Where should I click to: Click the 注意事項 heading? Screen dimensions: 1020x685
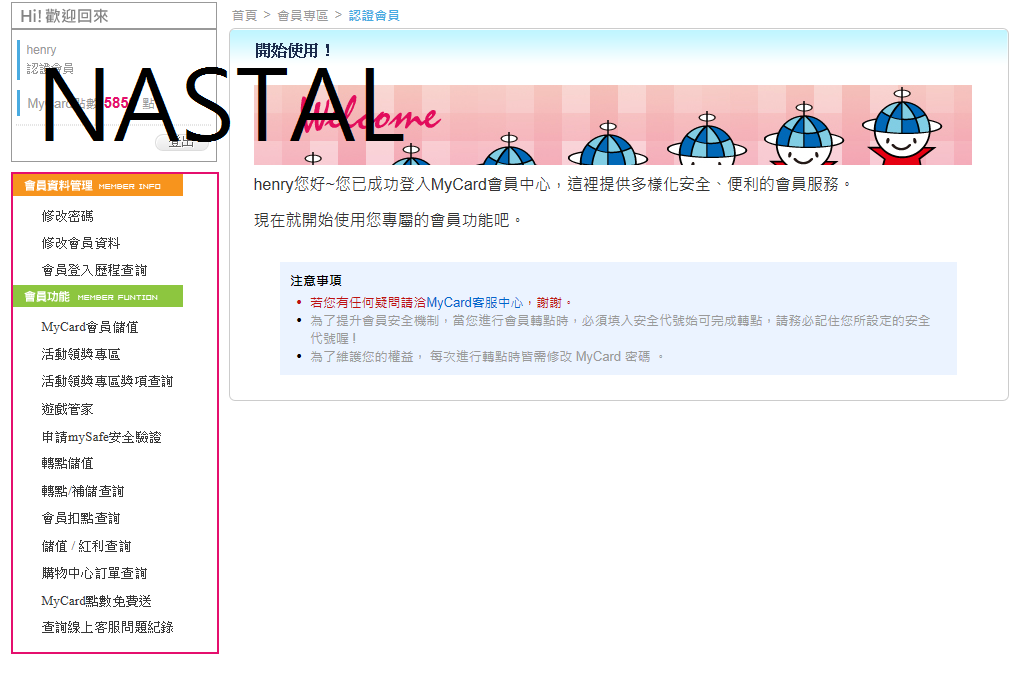316,281
